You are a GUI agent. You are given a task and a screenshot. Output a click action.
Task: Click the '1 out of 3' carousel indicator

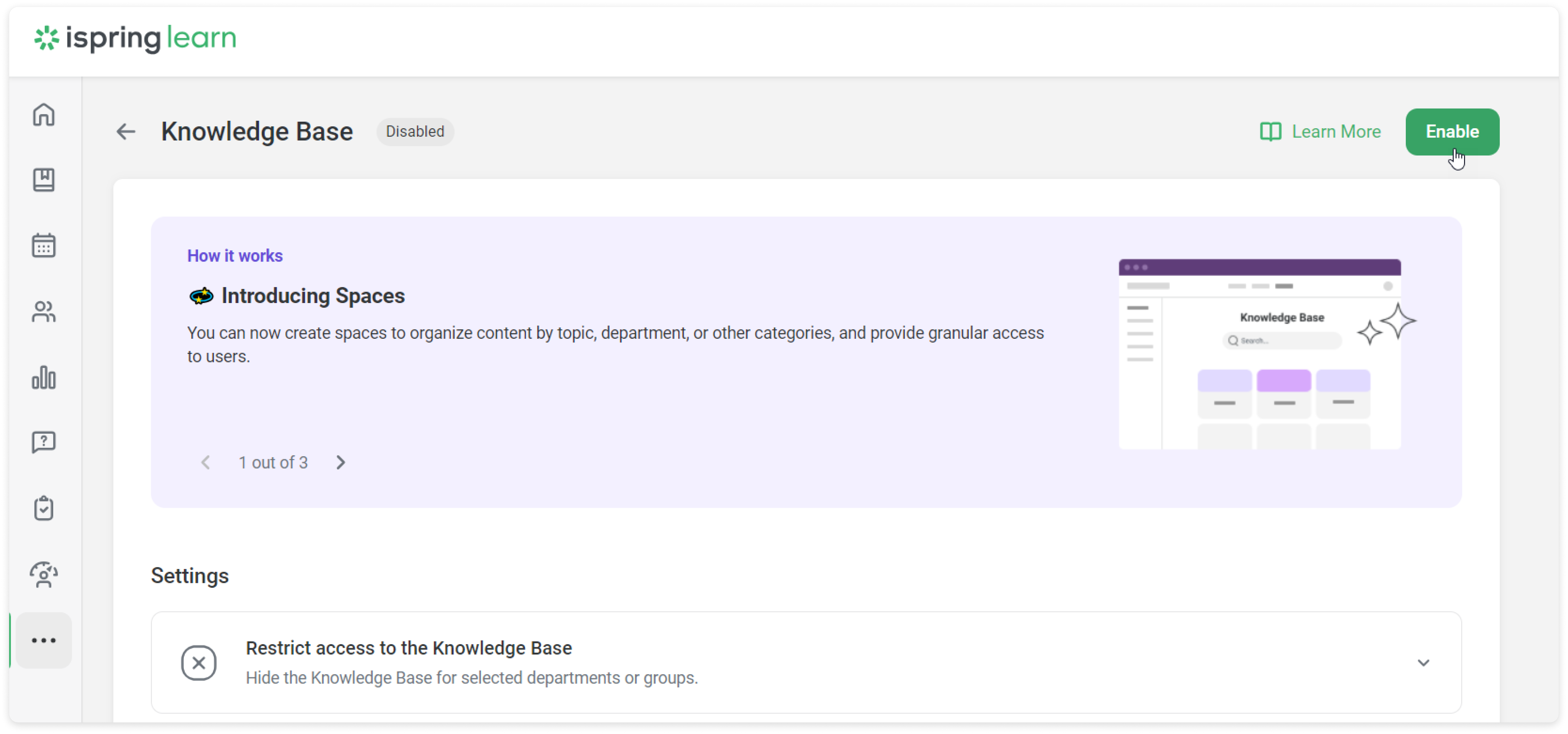[273, 463]
